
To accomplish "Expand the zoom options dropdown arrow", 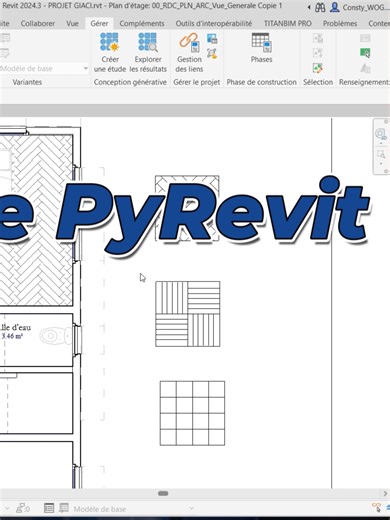I will click(x=381, y=164).
